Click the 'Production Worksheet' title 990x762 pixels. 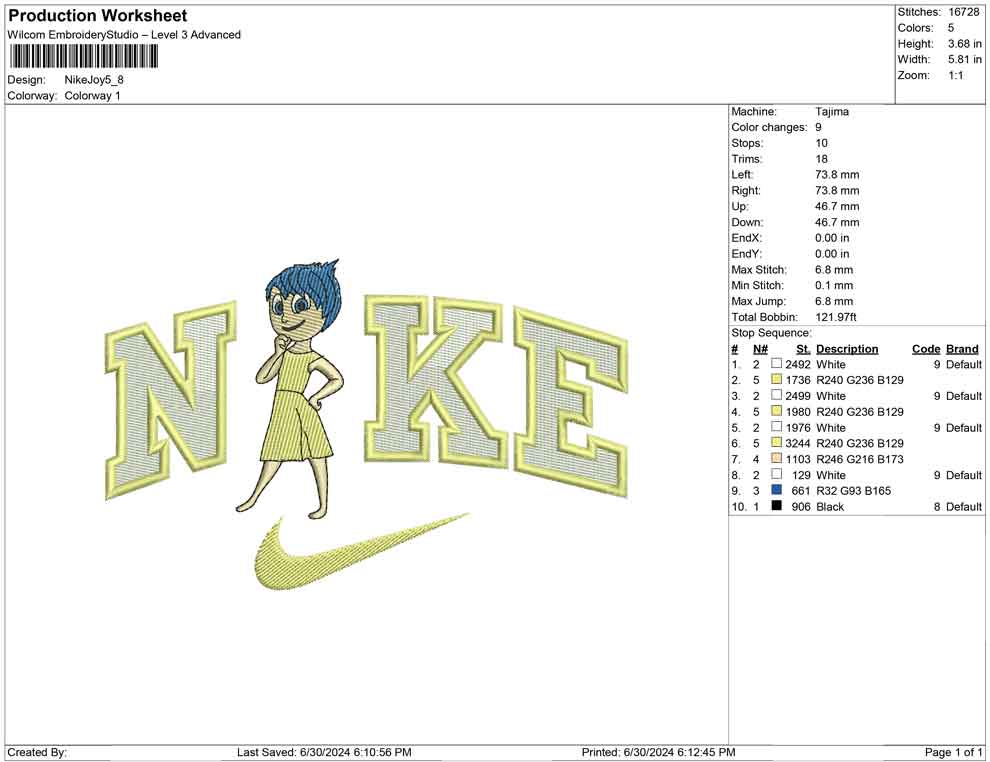[98, 16]
